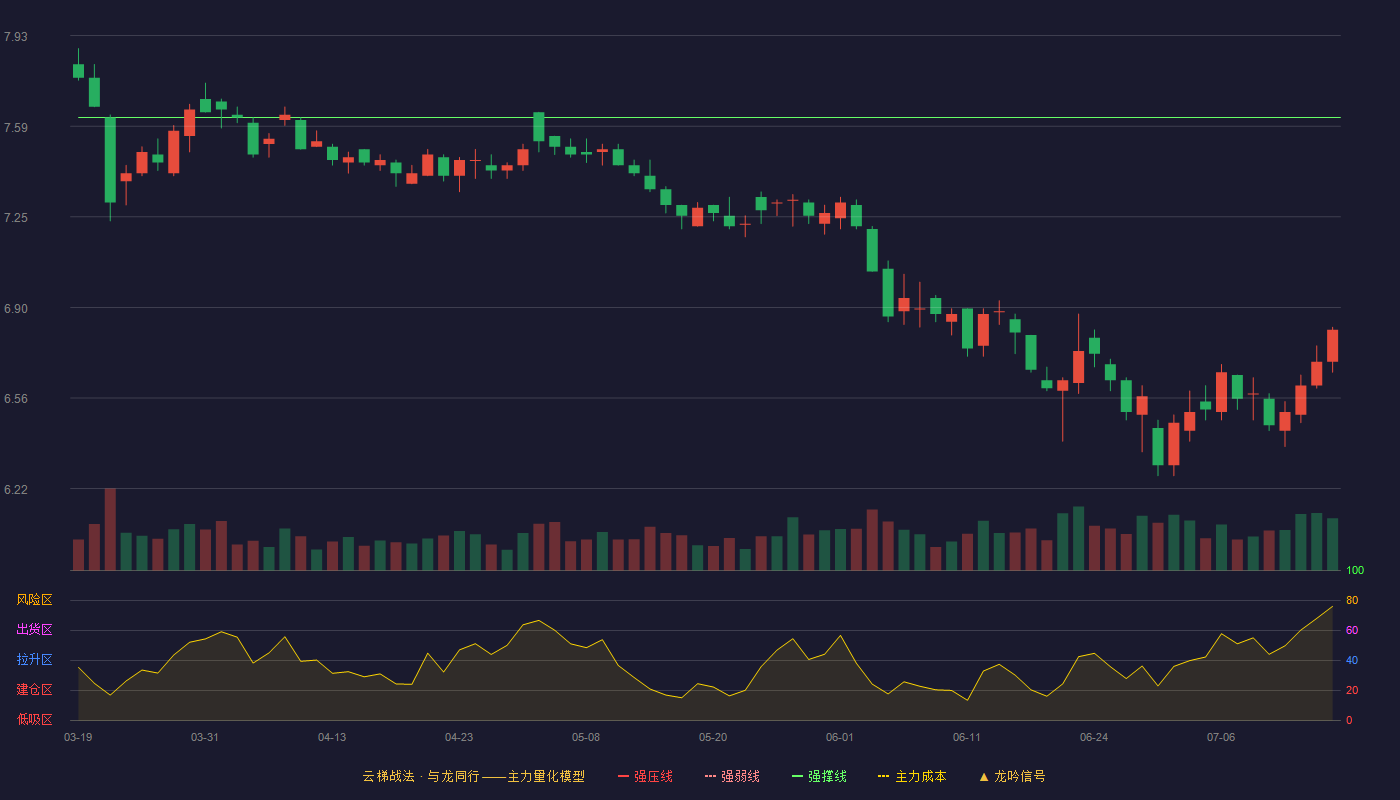This screenshot has width=1400, height=800.
Task: Toggle the 强弱线 legend item
Action: pos(732,776)
